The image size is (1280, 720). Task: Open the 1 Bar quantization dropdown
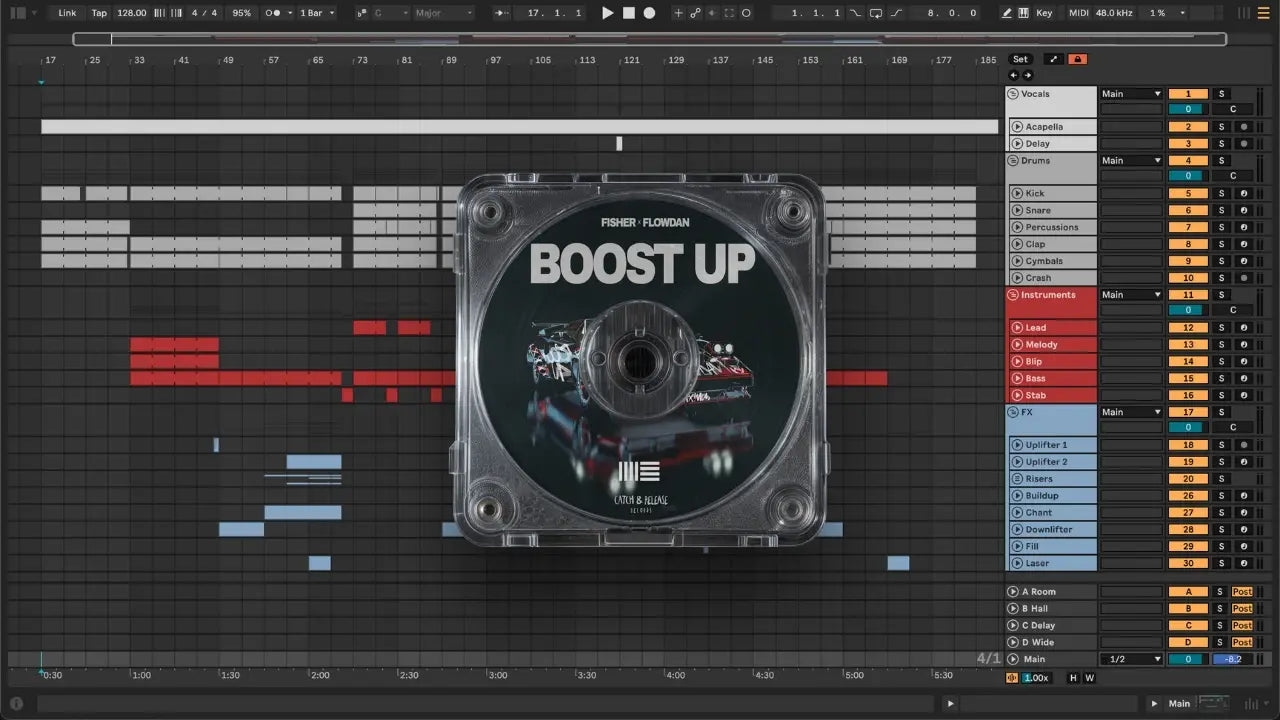pyautogui.click(x=318, y=13)
